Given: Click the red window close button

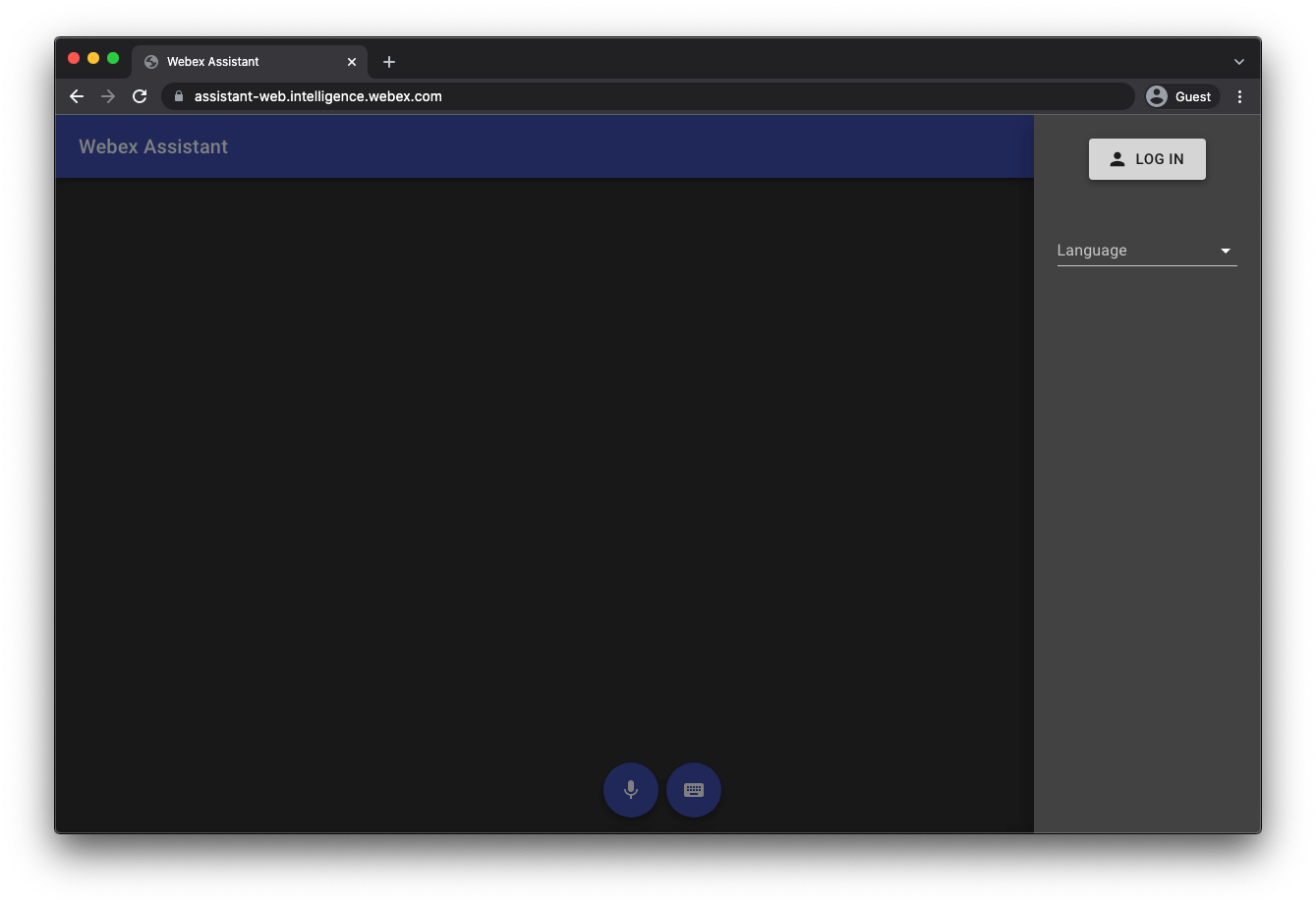Looking at the screenshot, I should click(74, 58).
